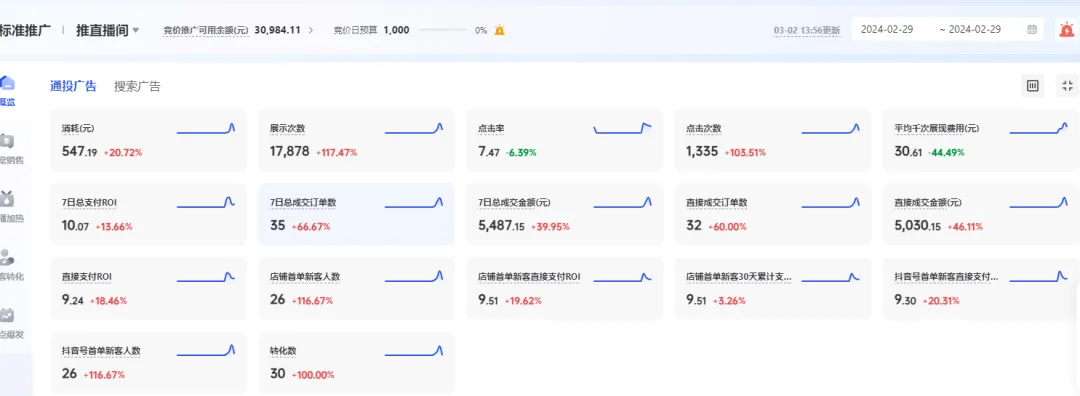Select the 店铺首单新客人数 card
The width and height of the screenshot is (1080, 396).
[x=356, y=289]
